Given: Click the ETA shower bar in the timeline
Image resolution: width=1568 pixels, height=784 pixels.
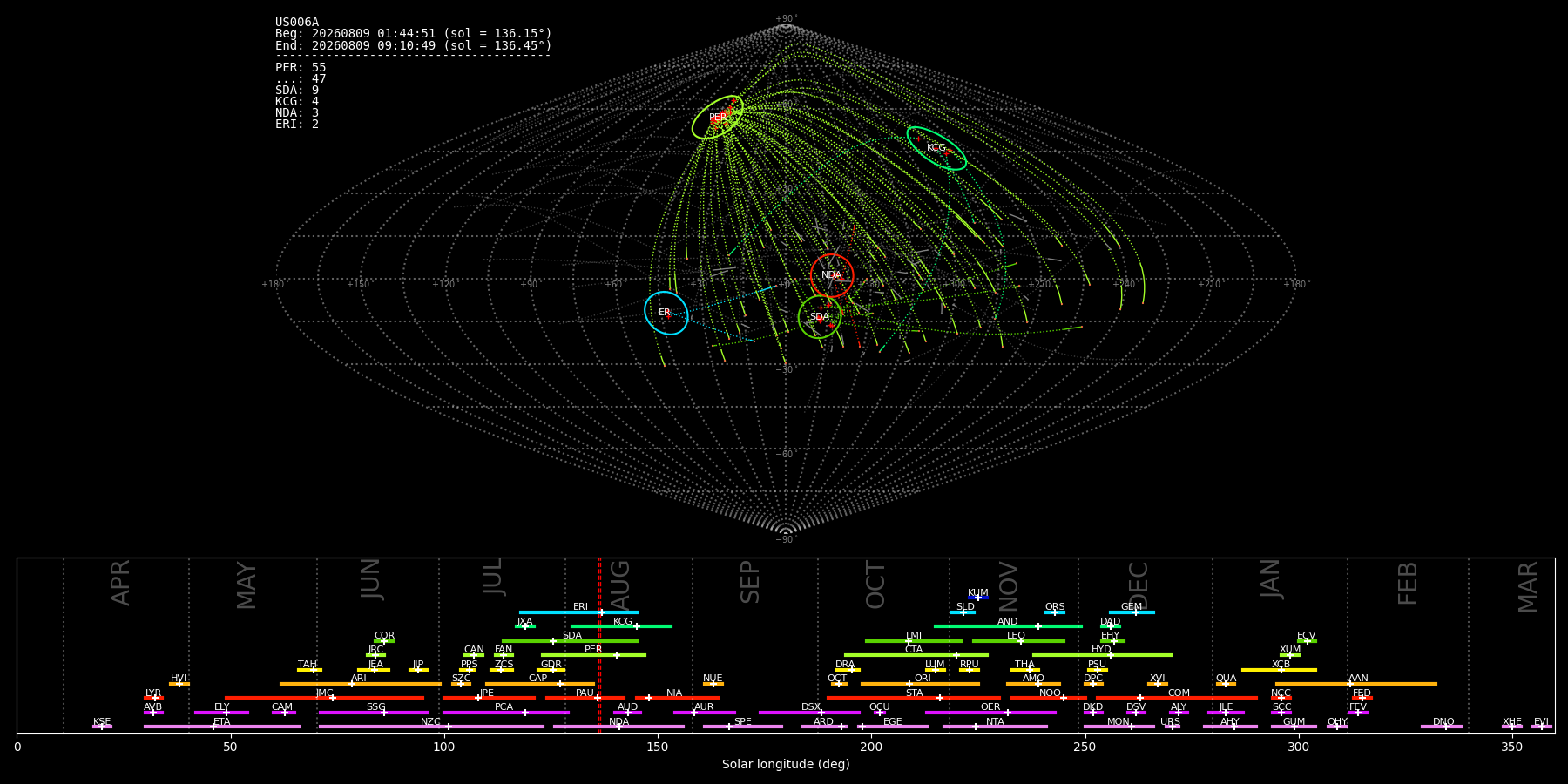Looking at the screenshot, I should pos(222,727).
